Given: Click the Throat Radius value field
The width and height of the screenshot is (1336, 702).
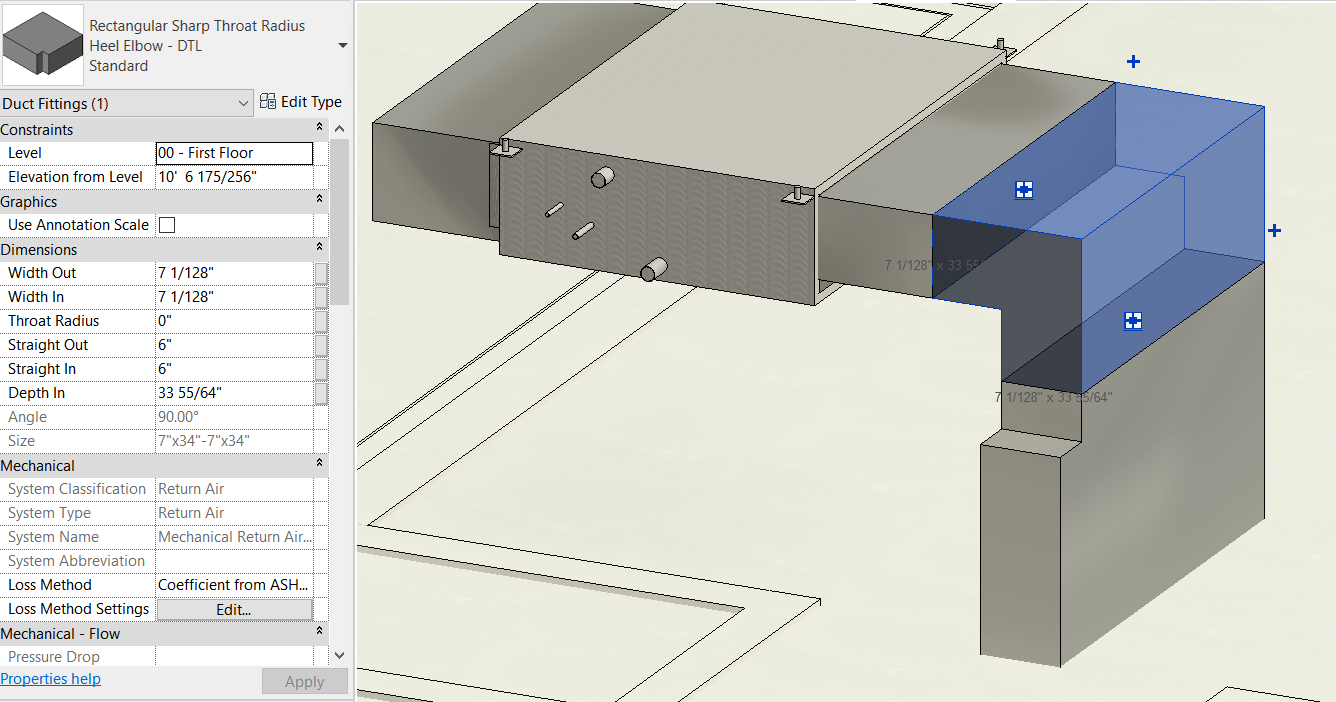Looking at the screenshot, I should (234, 320).
